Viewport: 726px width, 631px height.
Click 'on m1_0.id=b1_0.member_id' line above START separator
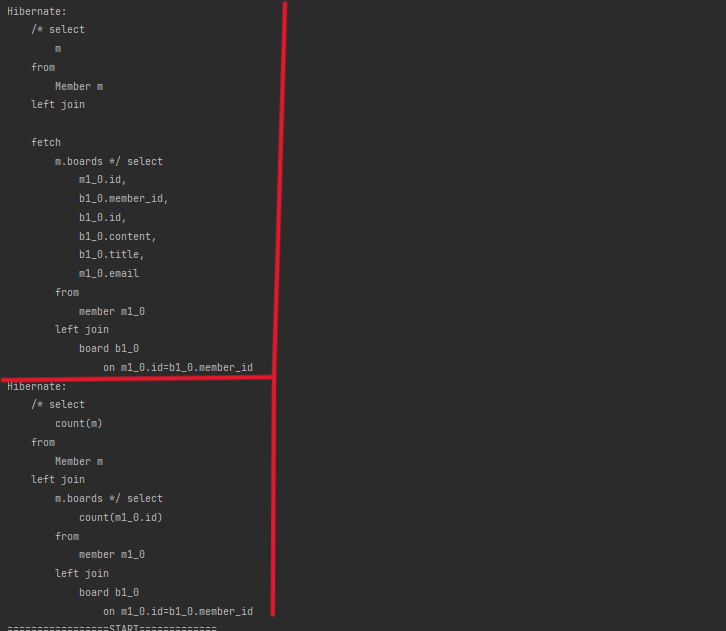[x=178, y=611]
